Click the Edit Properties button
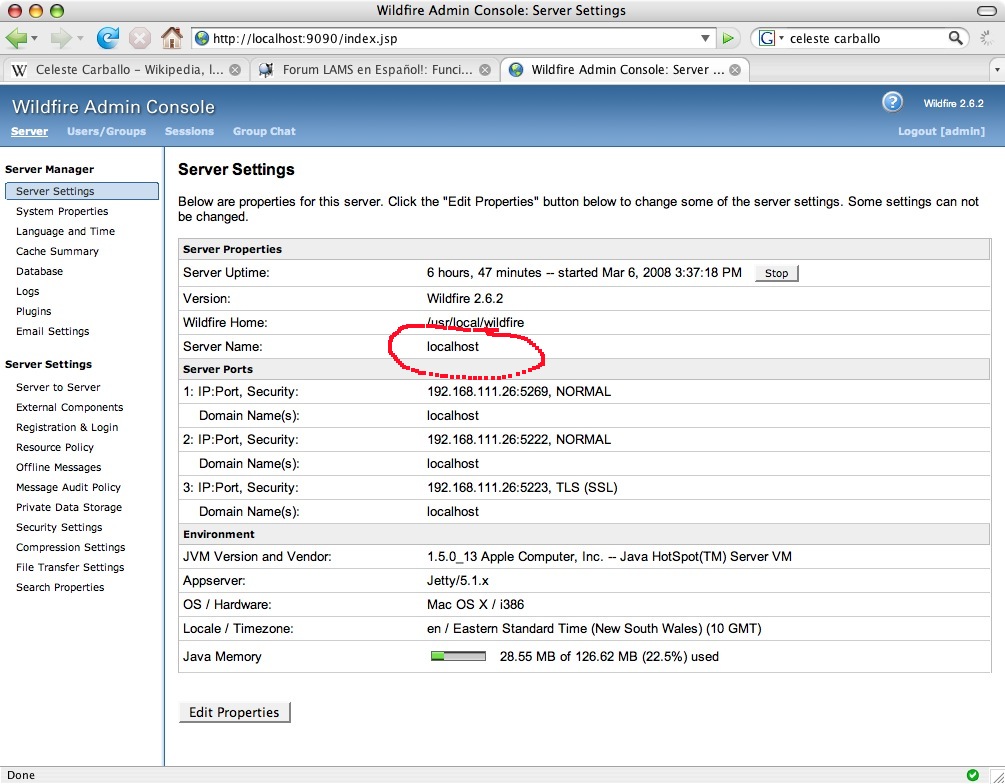Viewport: 1005px width, 784px height. [x=234, y=712]
